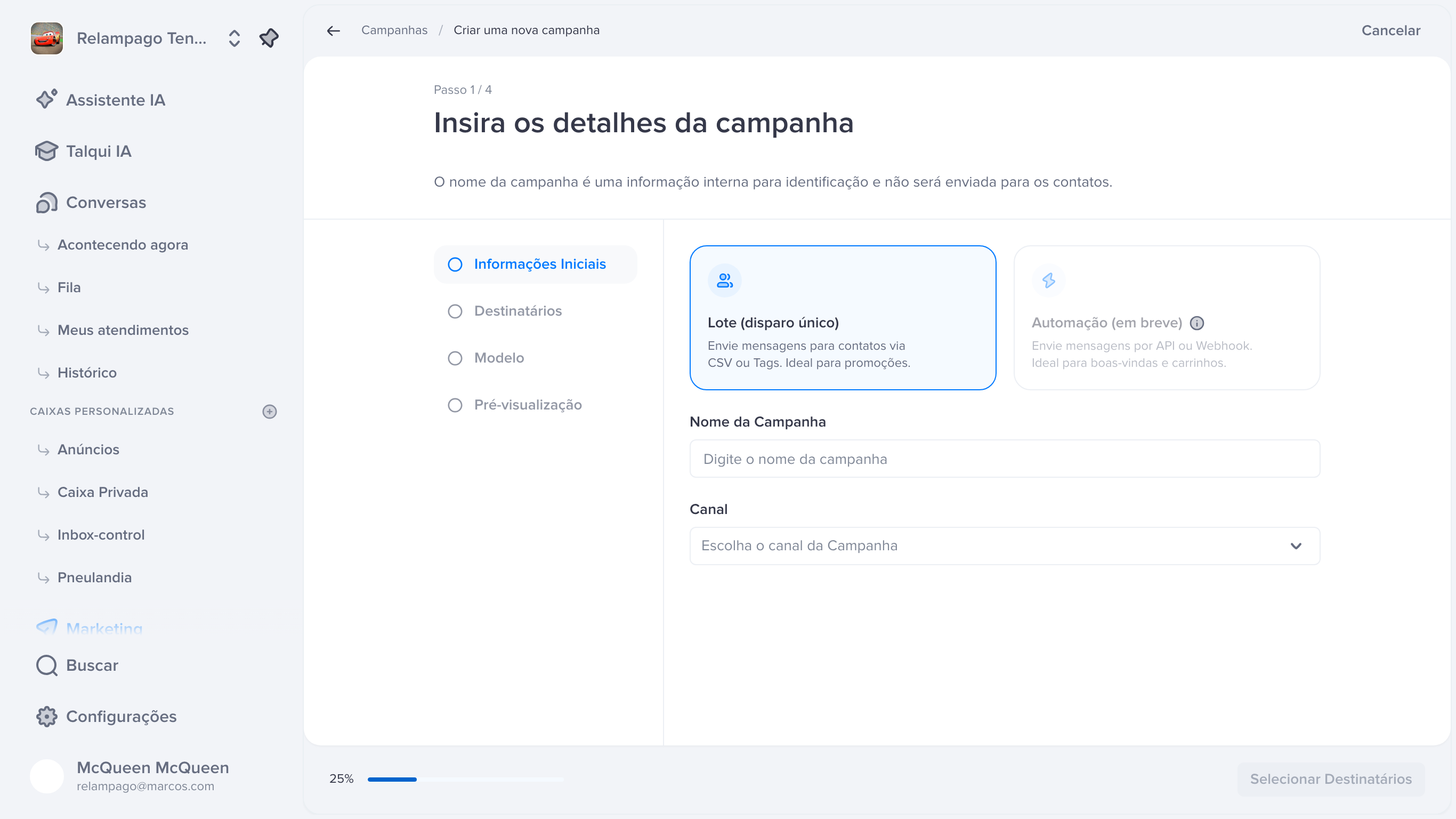Open the Fila queue item
This screenshot has height=819, width=1456.
(69, 287)
